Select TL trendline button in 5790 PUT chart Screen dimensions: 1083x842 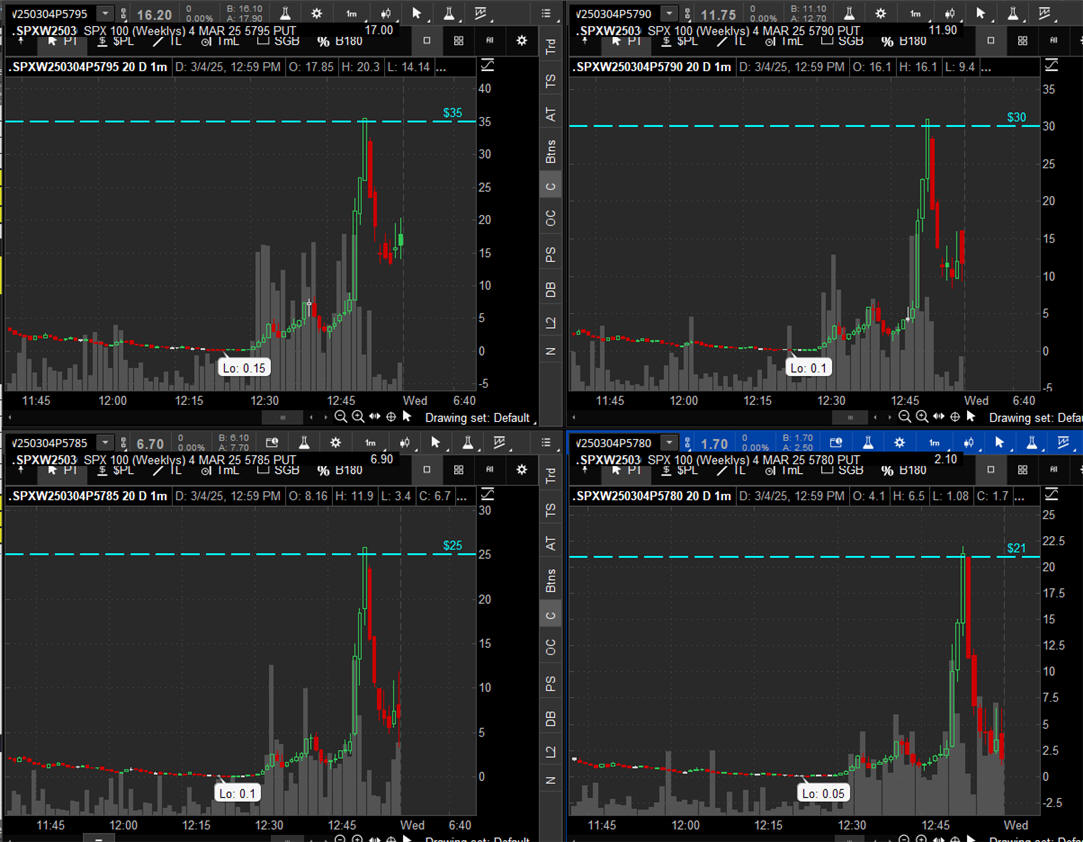(x=732, y=41)
